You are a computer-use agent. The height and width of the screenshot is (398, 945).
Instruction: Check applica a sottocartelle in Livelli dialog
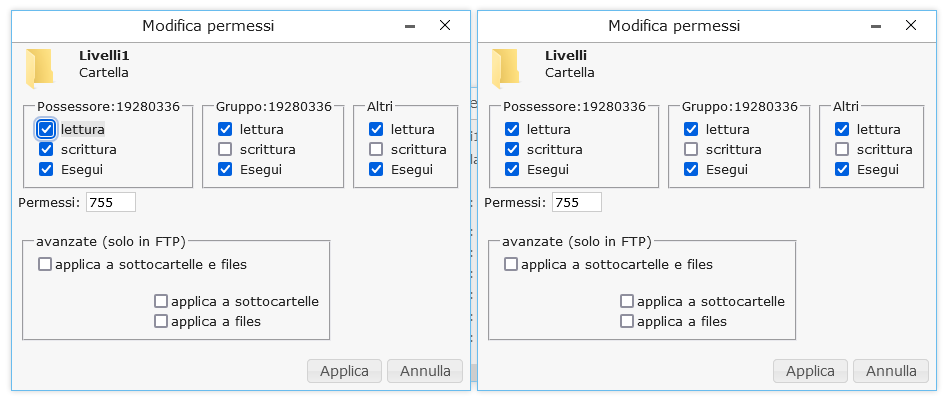click(x=627, y=301)
